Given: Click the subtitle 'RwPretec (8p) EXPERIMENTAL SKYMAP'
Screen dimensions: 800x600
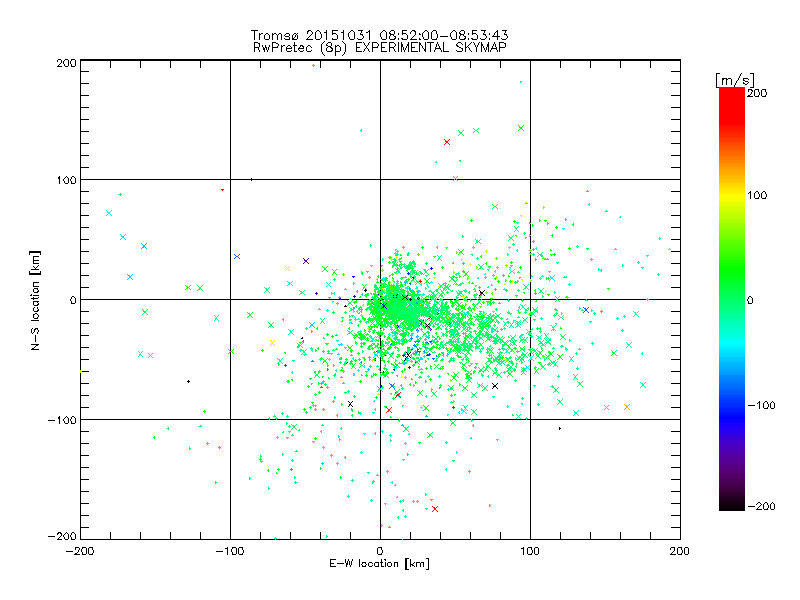Looking at the screenshot, I should [x=380, y=48].
